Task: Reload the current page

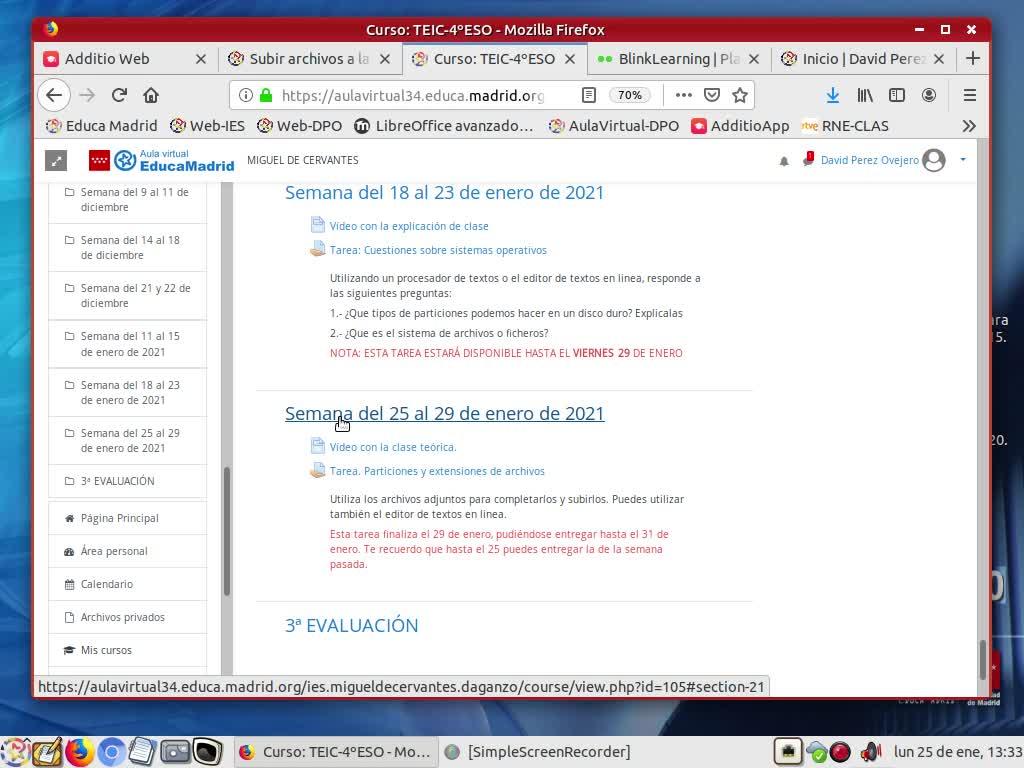Action: (x=119, y=95)
